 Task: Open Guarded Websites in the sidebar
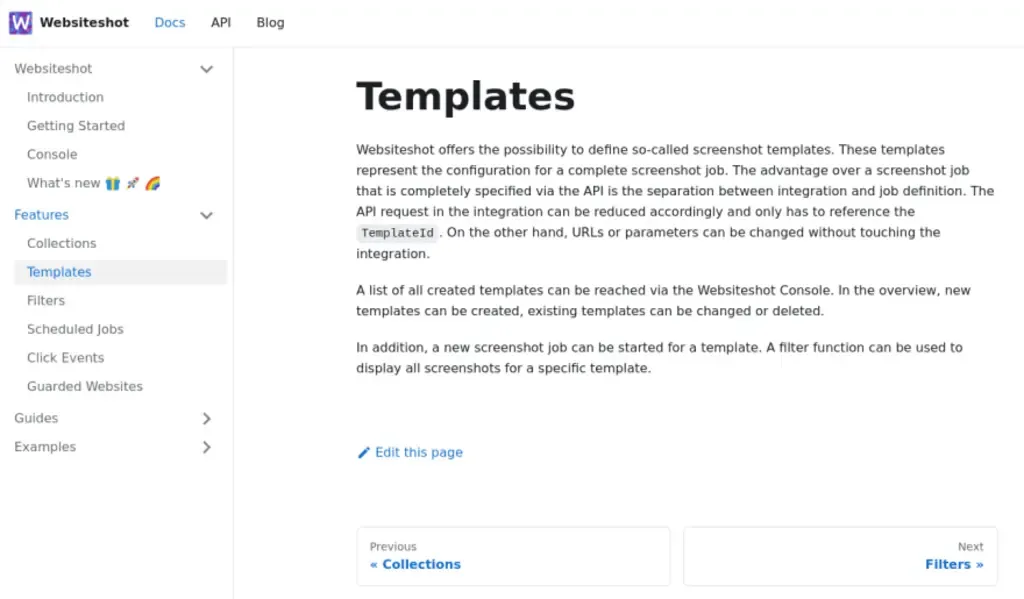(85, 386)
